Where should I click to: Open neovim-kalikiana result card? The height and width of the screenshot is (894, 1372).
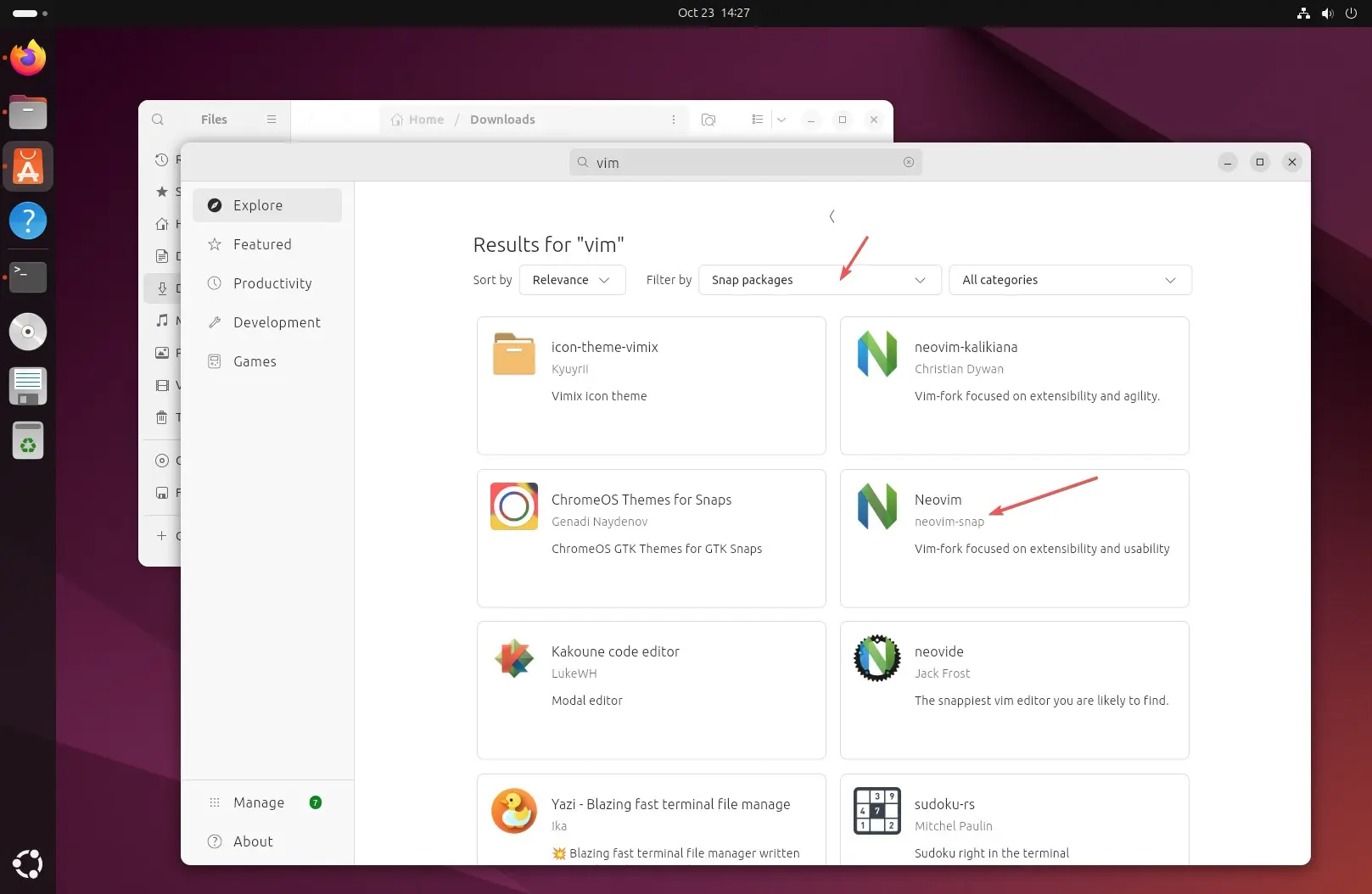[x=1015, y=386]
